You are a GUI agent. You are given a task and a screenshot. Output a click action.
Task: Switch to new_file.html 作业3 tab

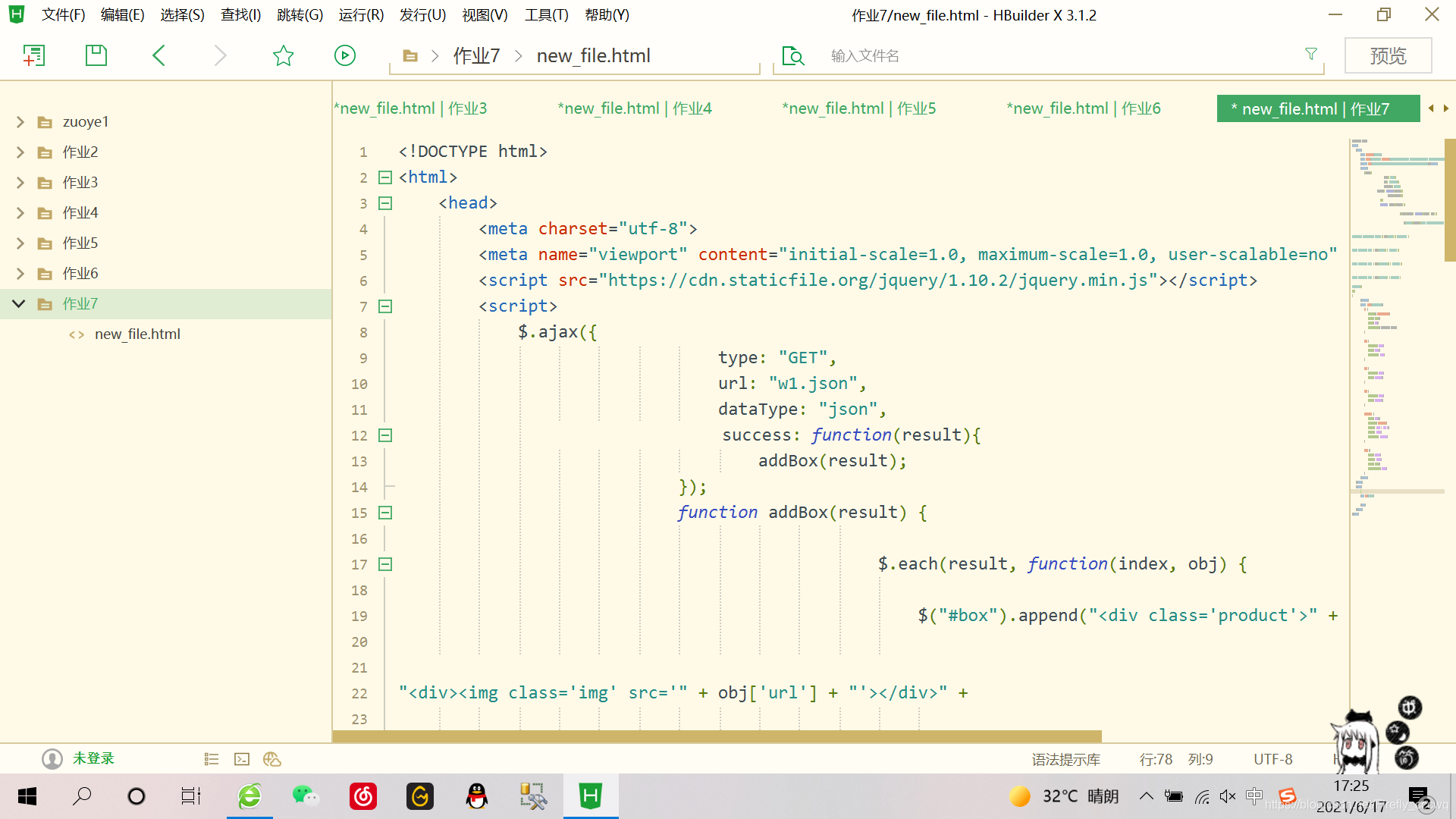tap(410, 108)
